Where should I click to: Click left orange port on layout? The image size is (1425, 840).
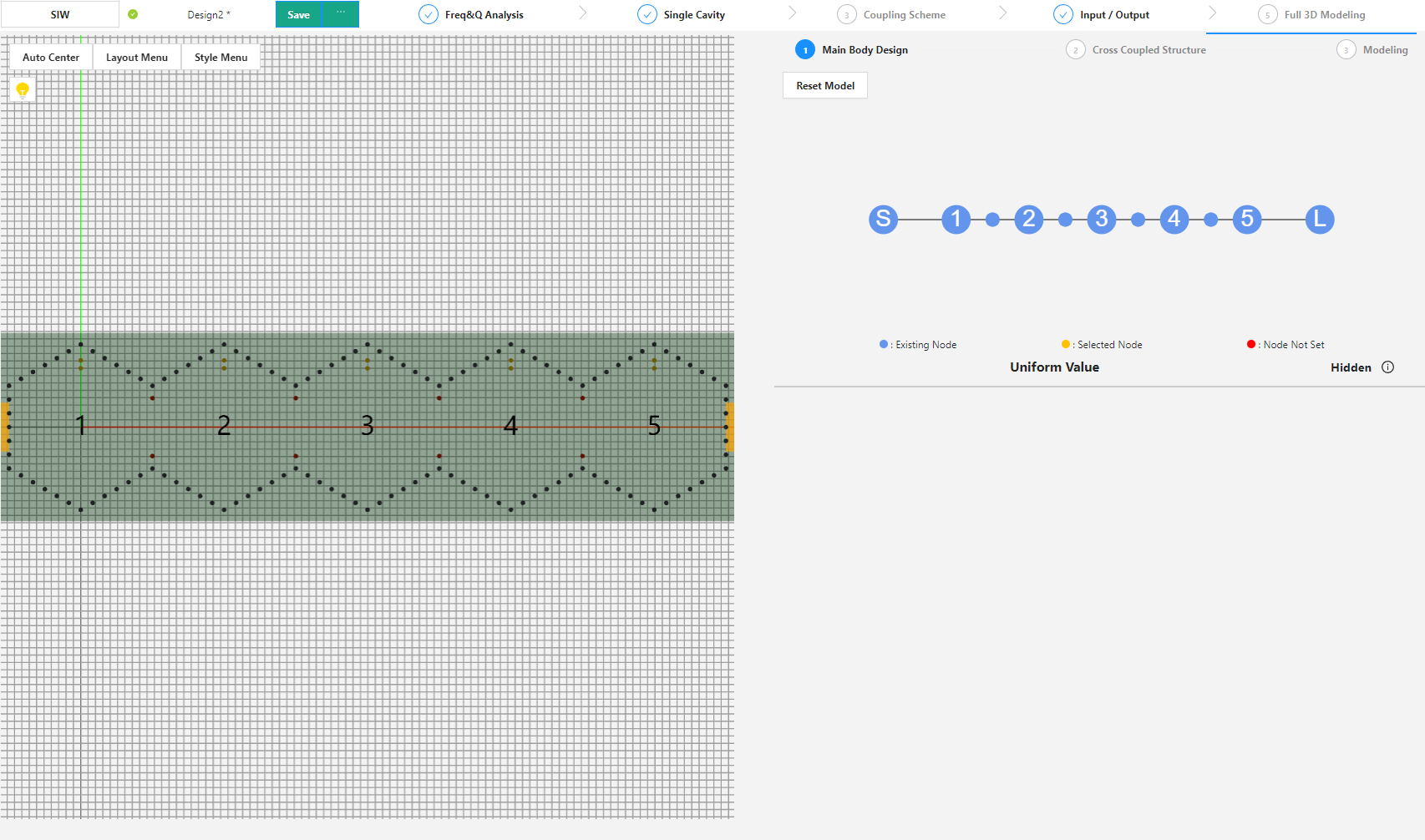click(x=5, y=427)
